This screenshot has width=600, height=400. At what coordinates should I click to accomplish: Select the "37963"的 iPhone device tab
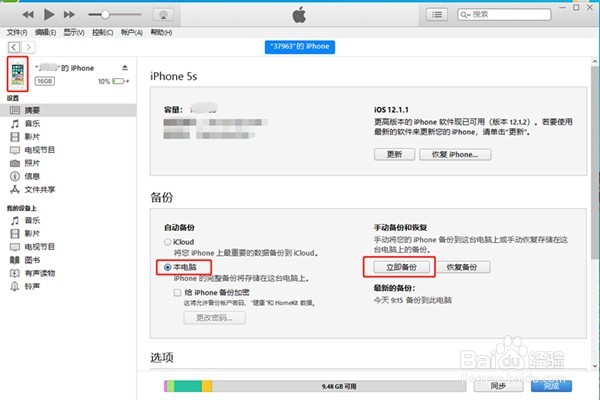point(300,47)
